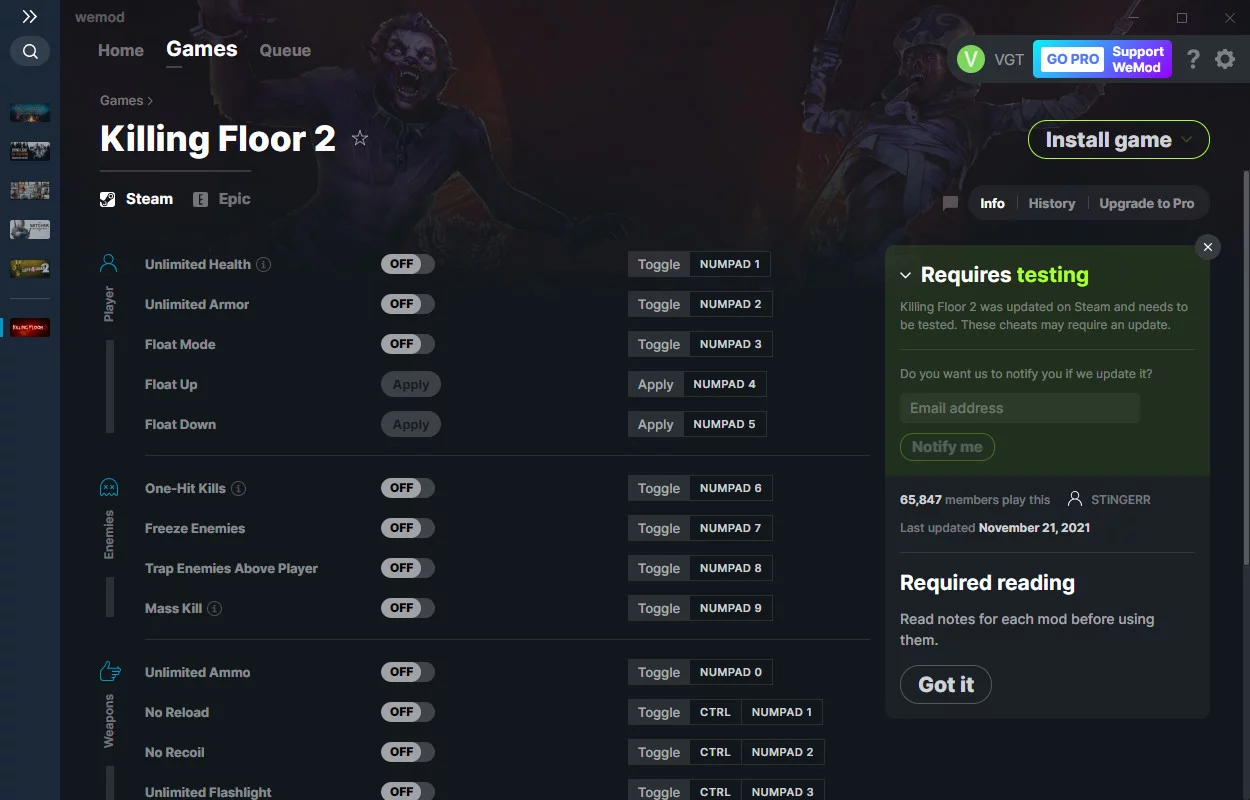
Task: Select the Info tab
Action: click(x=992, y=203)
